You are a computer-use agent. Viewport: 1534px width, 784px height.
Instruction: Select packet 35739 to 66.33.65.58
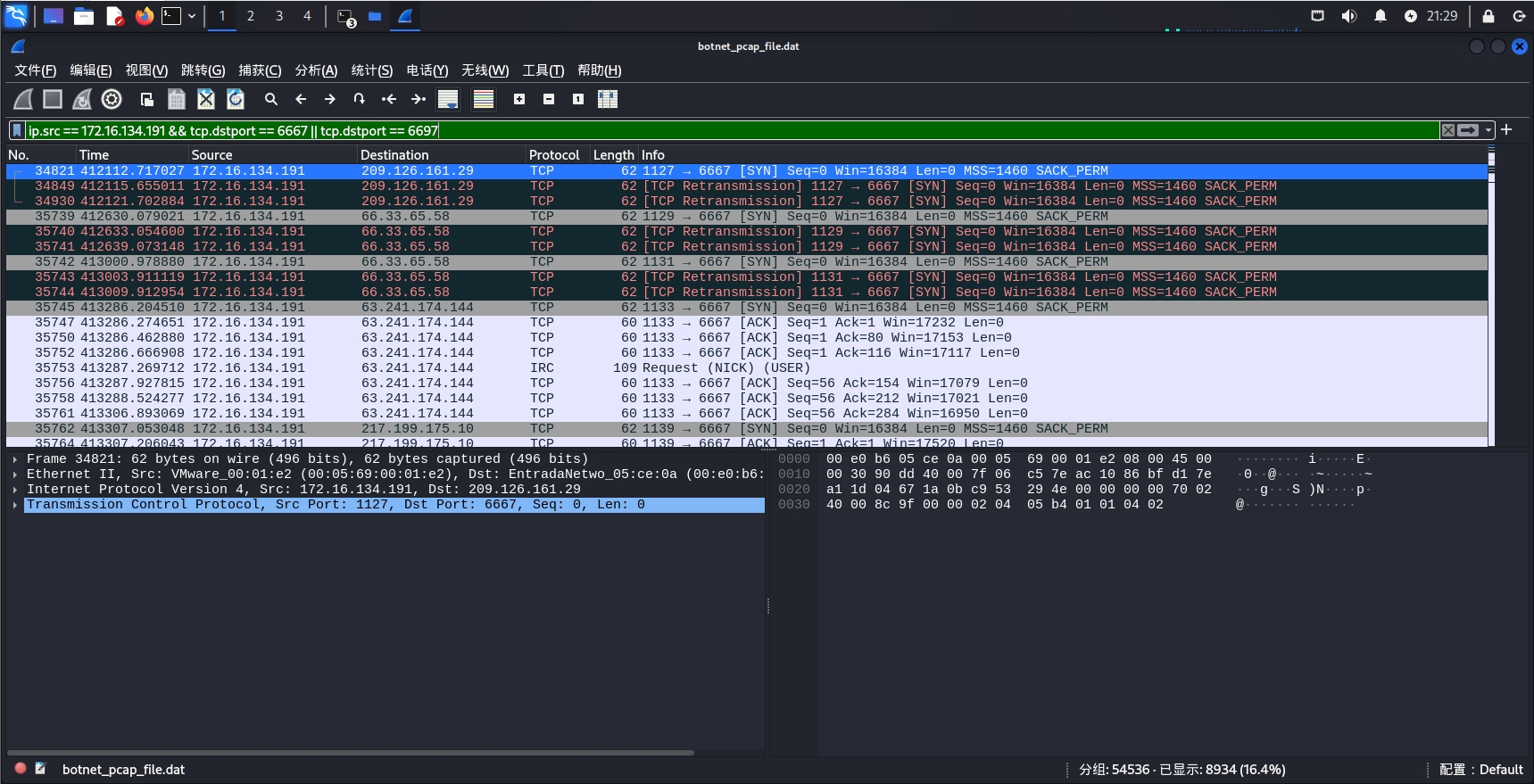pos(747,217)
